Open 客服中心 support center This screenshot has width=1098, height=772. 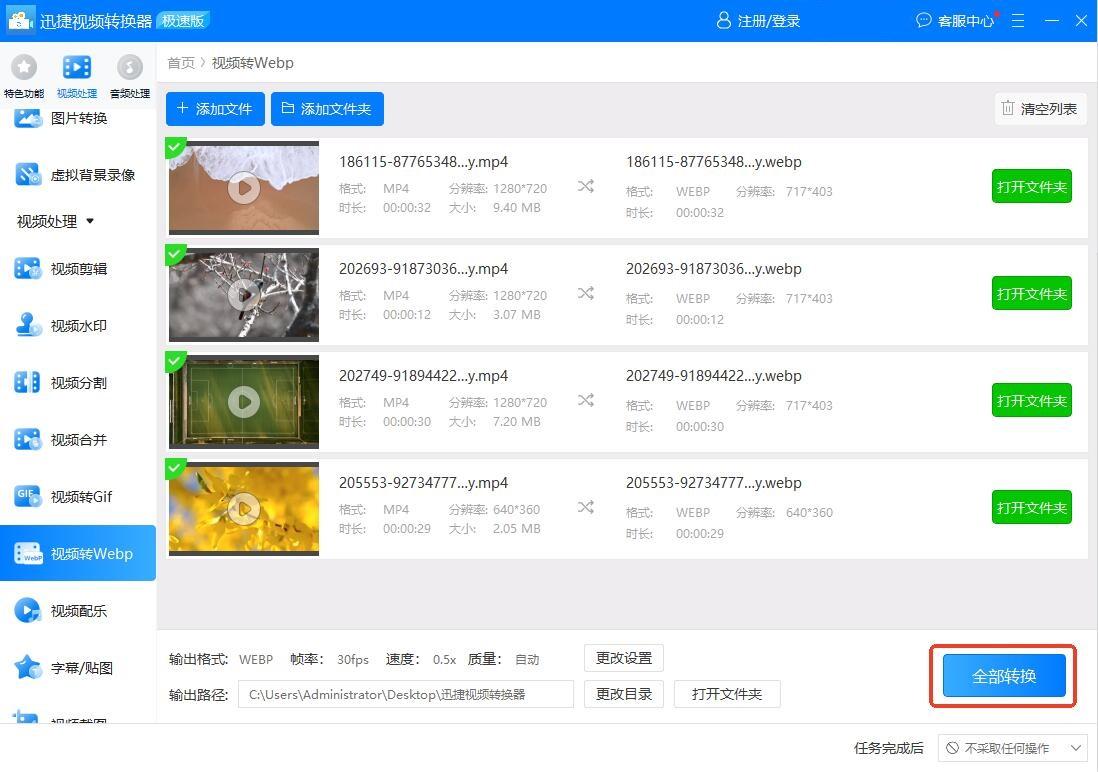click(x=955, y=20)
